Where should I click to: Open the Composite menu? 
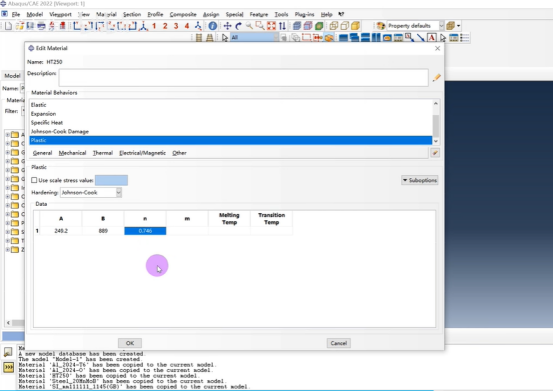click(x=183, y=14)
